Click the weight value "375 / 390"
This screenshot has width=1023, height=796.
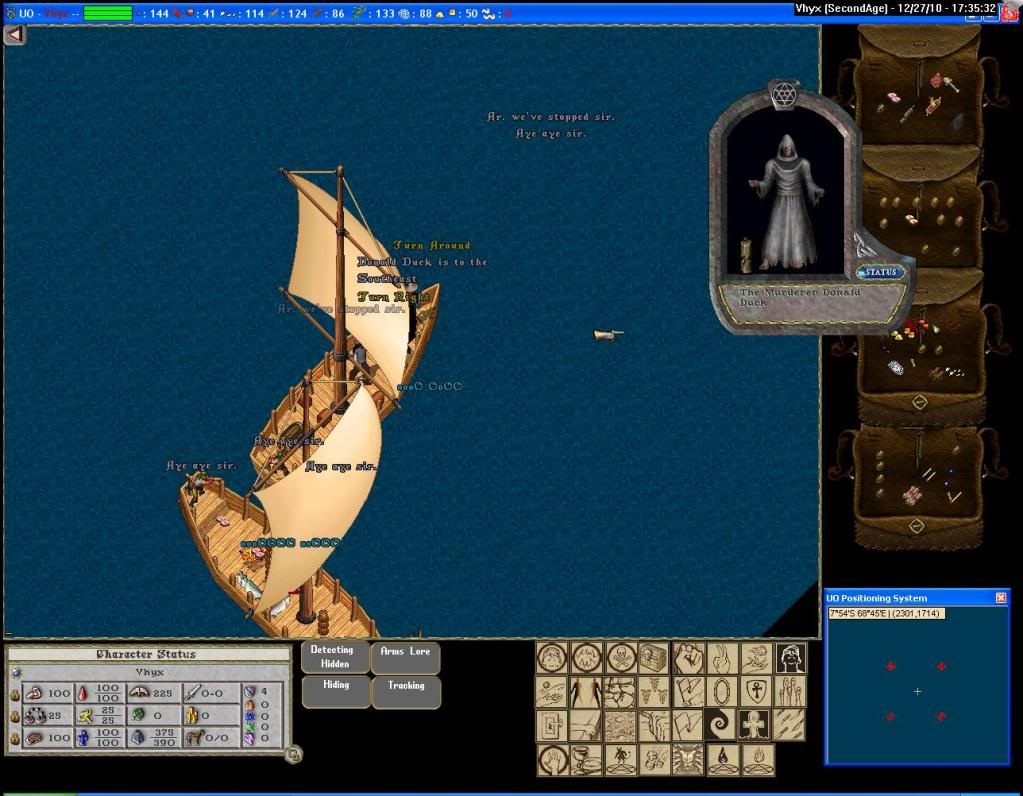[164, 738]
